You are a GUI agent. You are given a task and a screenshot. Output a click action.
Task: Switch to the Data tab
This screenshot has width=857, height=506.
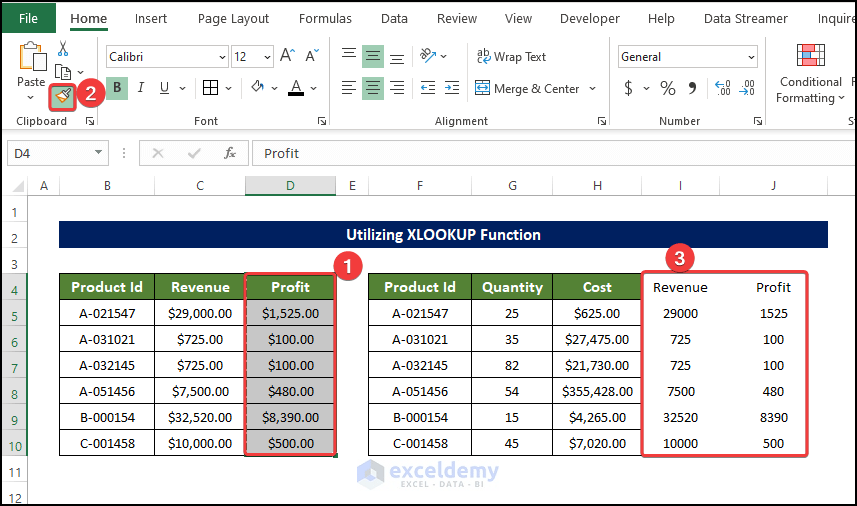394,19
